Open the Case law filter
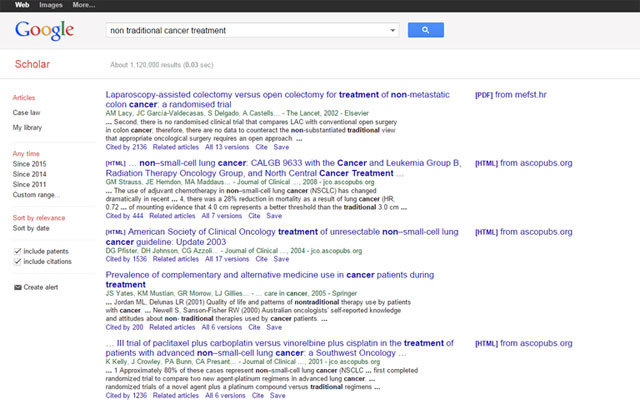 [26, 113]
